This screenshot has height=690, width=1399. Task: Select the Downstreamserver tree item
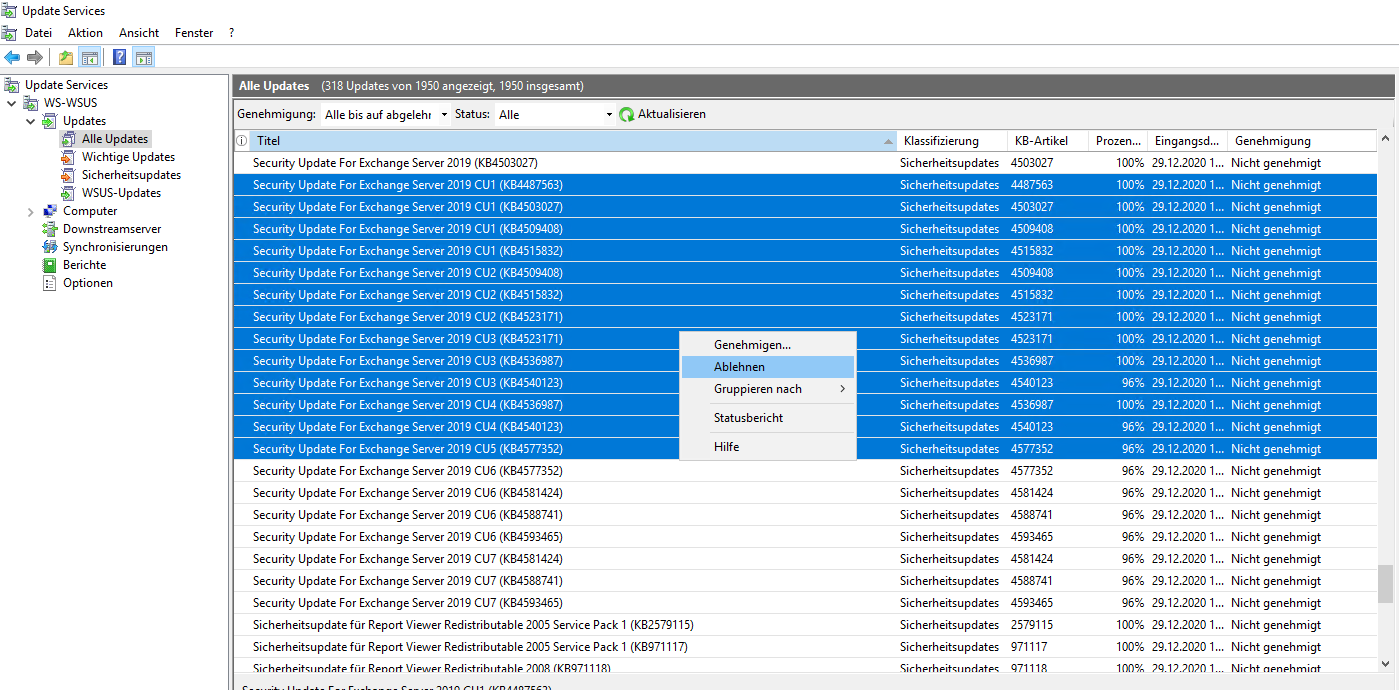tap(112, 229)
